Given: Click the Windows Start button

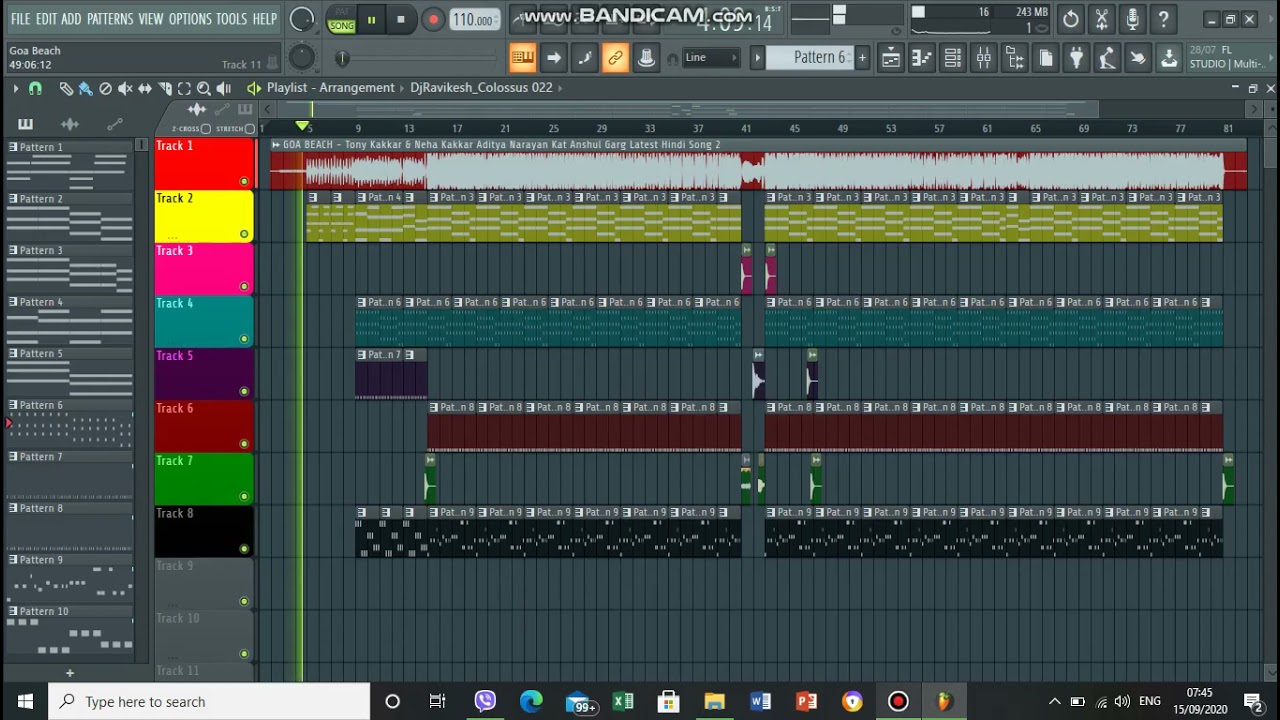Looking at the screenshot, I should (24, 701).
